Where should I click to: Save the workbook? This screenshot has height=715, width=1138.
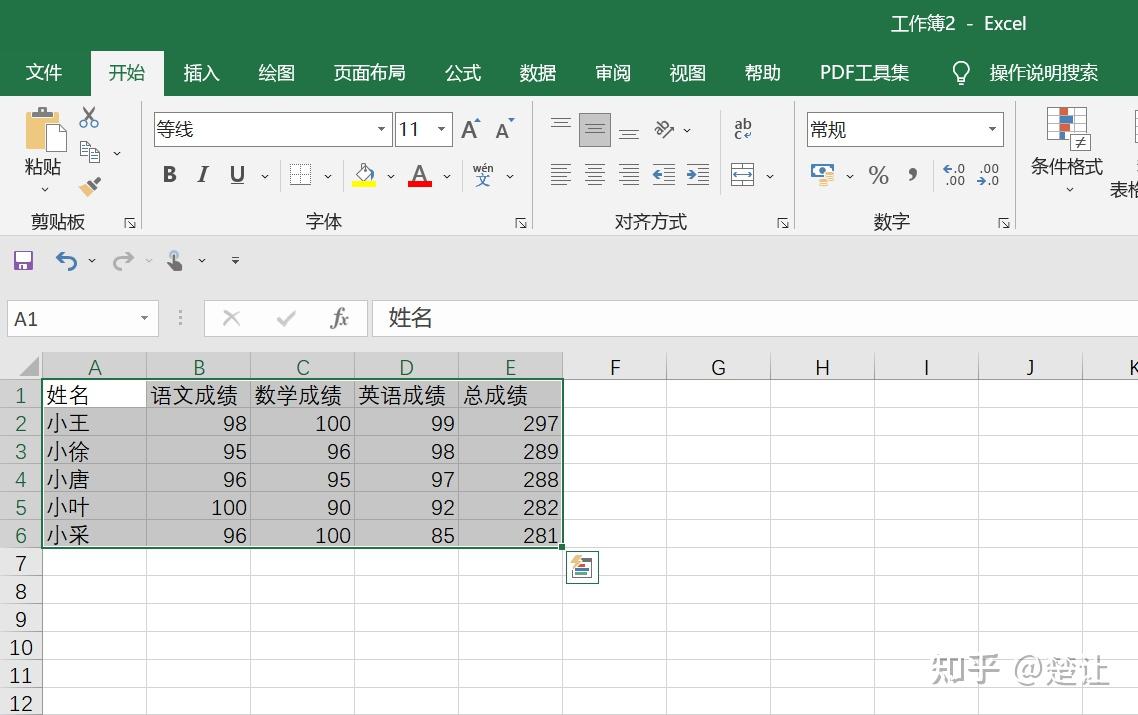[x=23, y=260]
